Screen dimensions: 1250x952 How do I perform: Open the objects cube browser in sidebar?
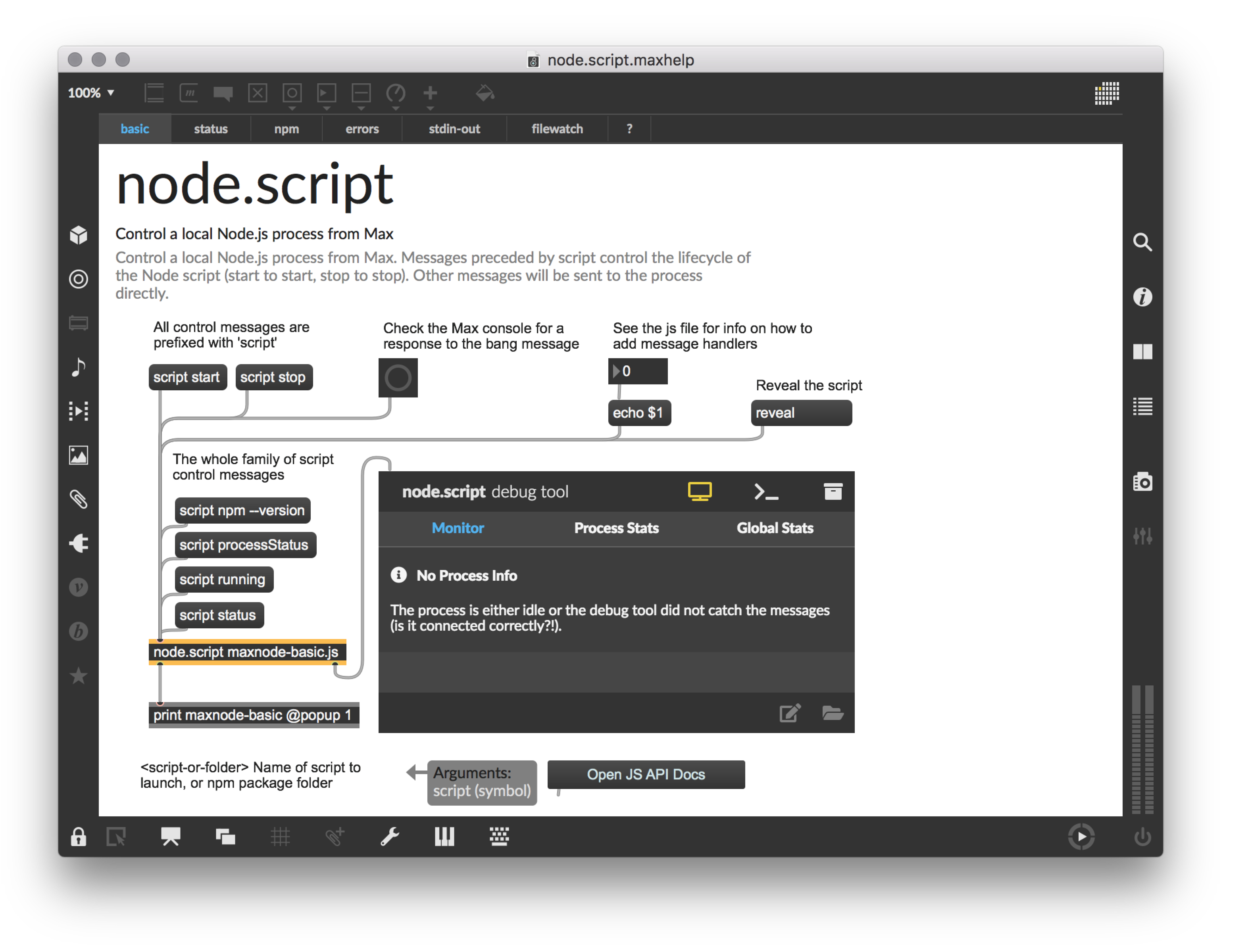(79, 234)
